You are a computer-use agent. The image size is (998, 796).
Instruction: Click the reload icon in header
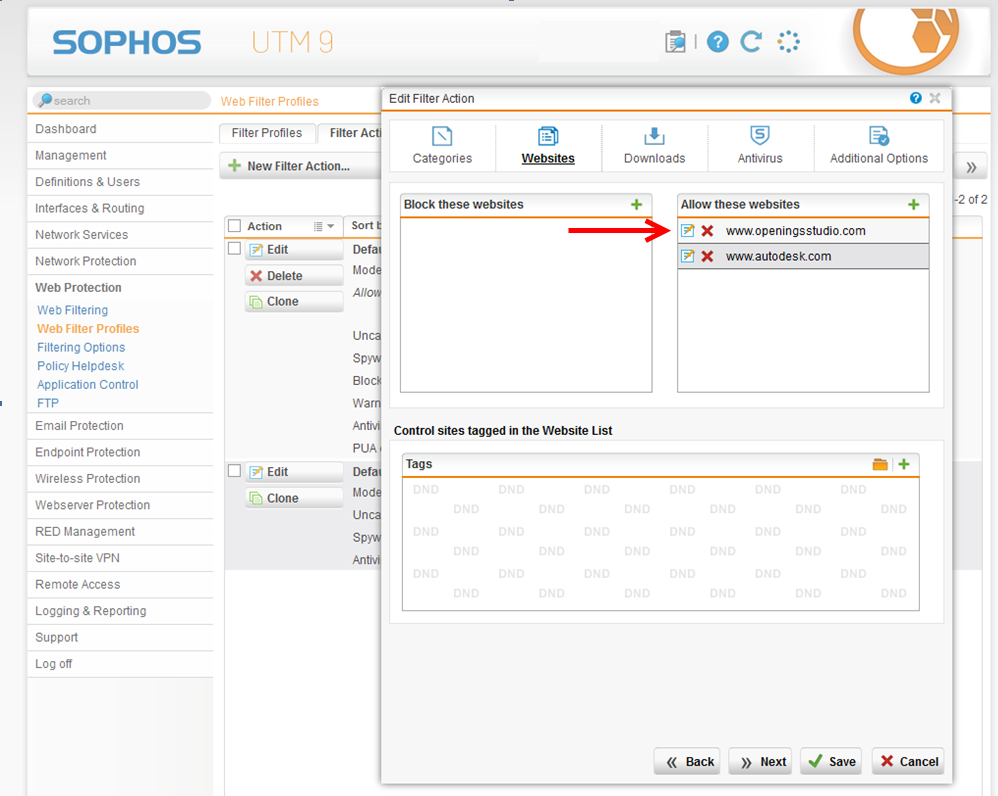752,42
